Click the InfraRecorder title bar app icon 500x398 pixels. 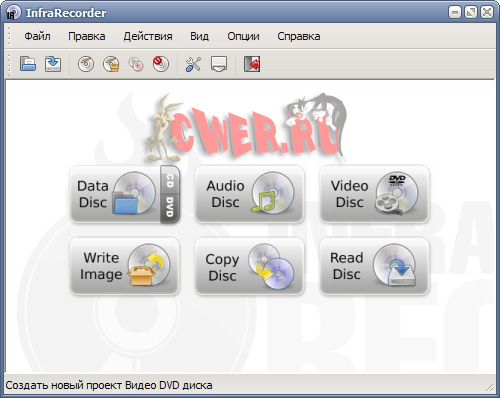tap(13, 13)
